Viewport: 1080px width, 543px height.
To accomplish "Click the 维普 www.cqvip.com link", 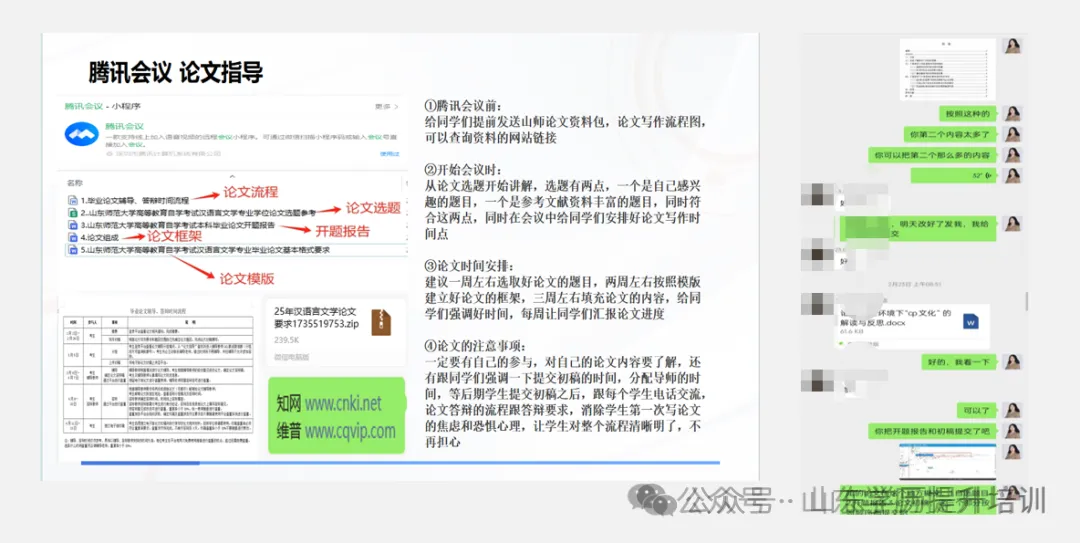I will (336, 431).
